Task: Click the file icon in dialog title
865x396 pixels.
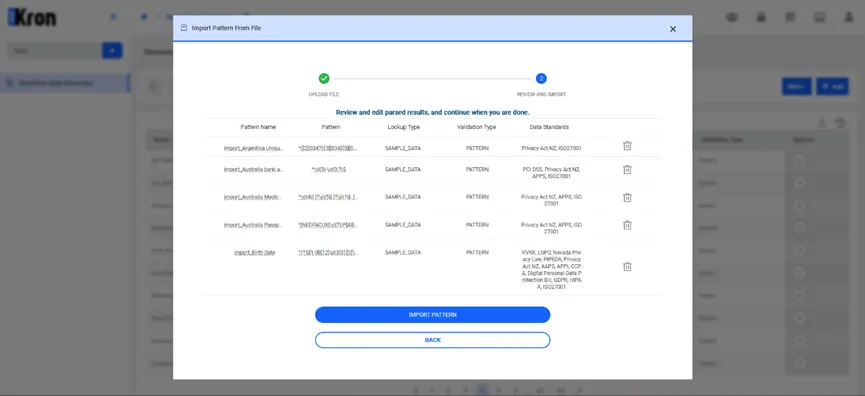Action: pyautogui.click(x=184, y=28)
